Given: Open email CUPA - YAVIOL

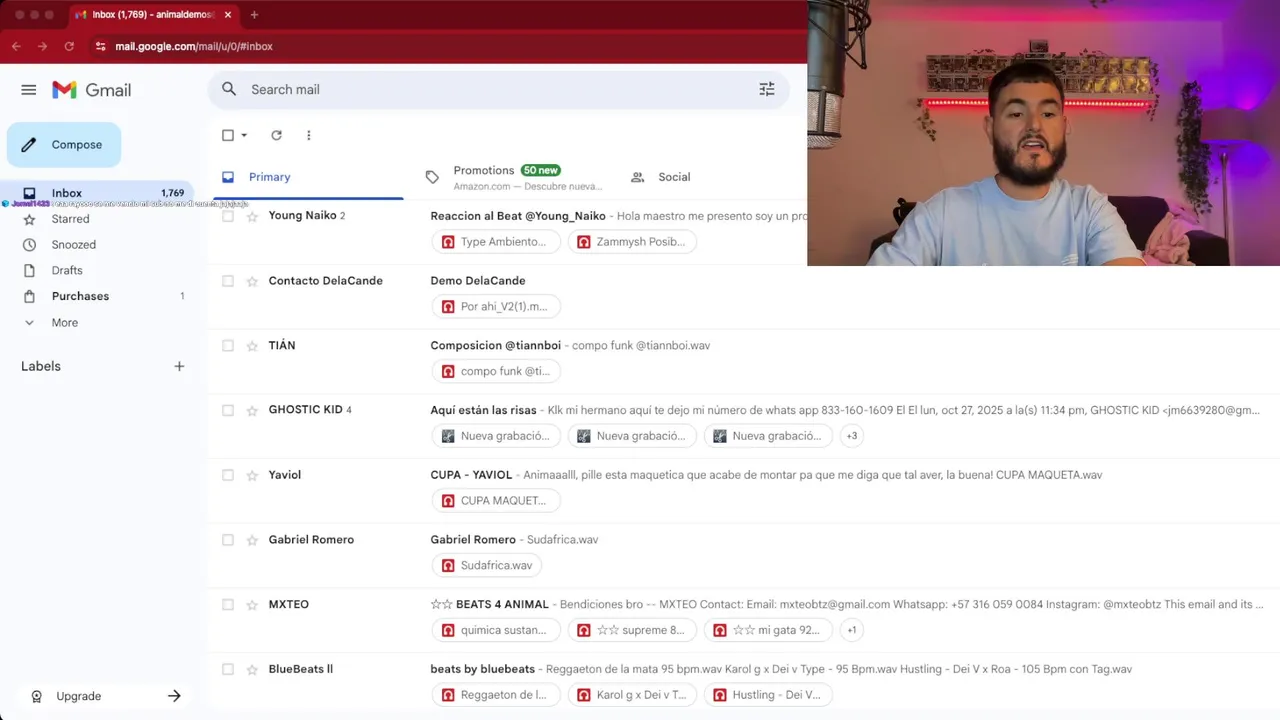Looking at the screenshot, I should click(x=471, y=475).
